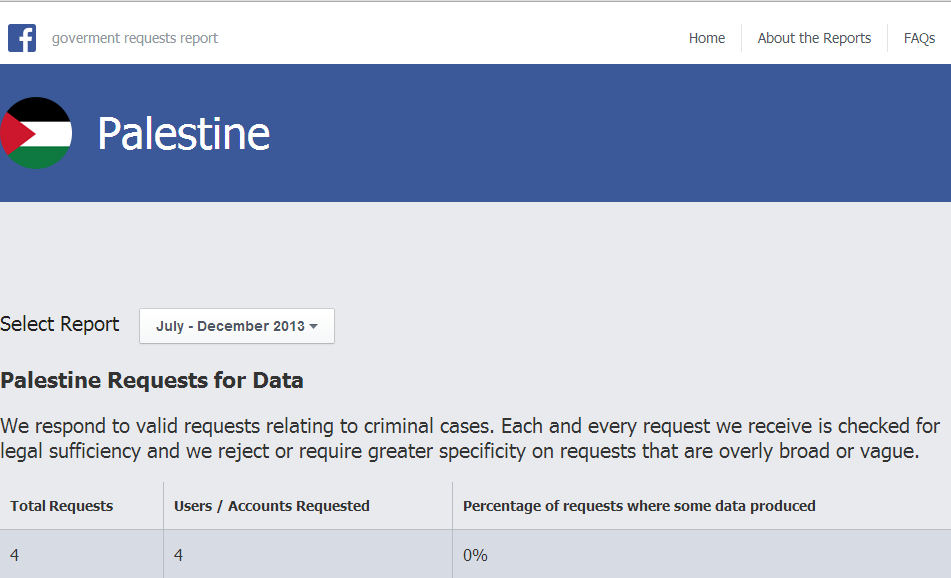Screen dimensions: 951x578
Task: Click the Percentage of requests column header
Action: pos(639,506)
